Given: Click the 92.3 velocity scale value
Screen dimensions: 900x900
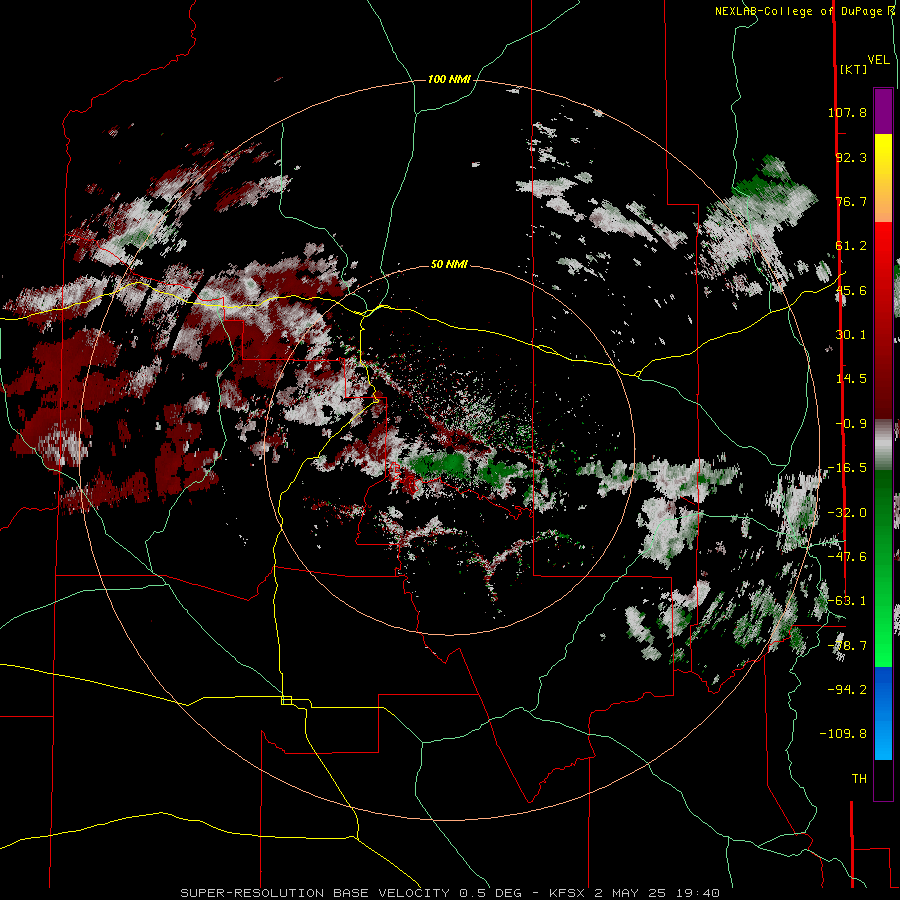Looking at the screenshot, I should tap(851, 157).
